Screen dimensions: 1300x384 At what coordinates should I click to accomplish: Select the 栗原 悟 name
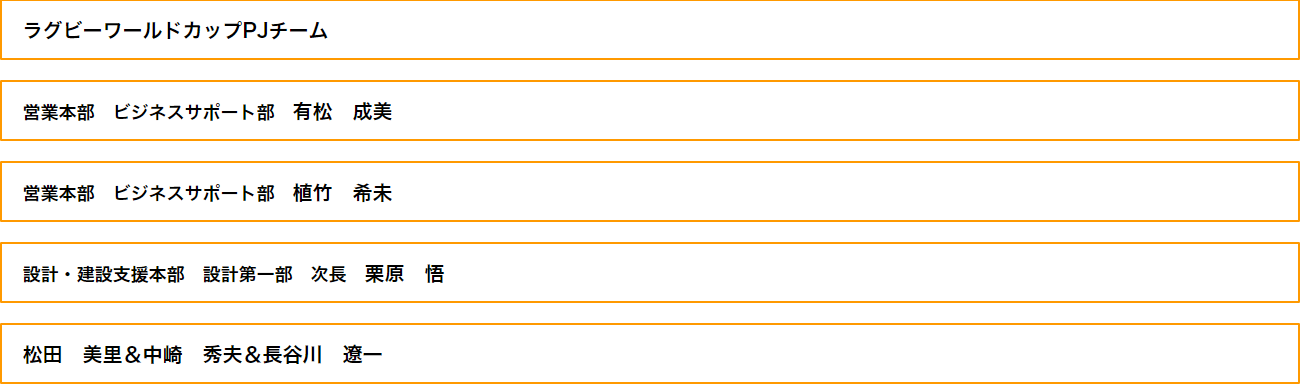(405, 274)
